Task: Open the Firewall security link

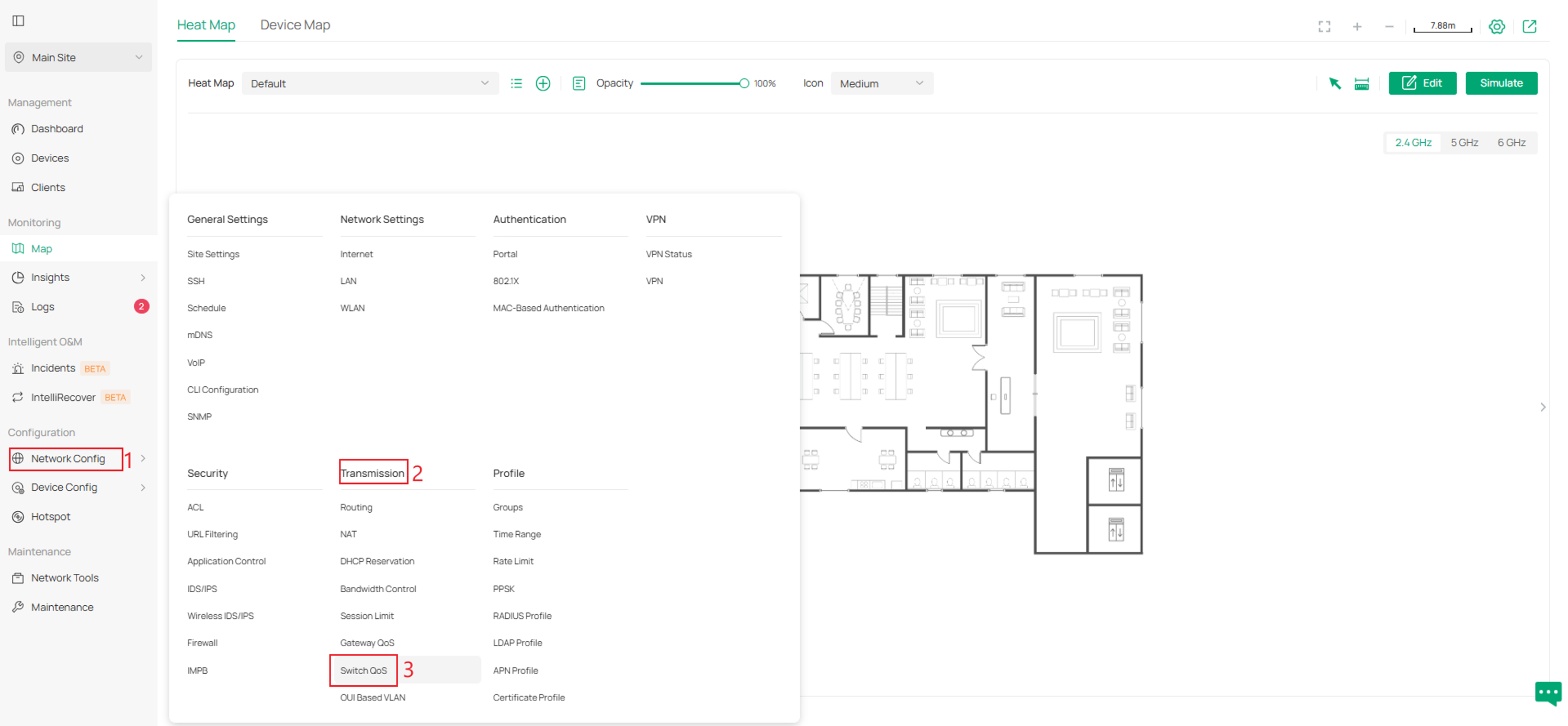Action: [202, 643]
